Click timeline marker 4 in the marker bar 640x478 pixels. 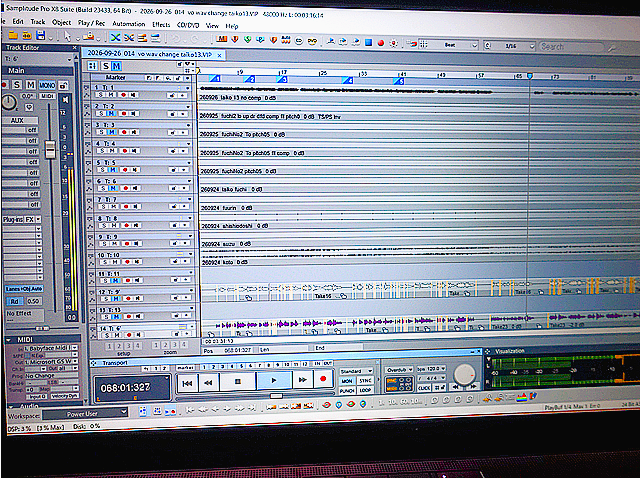pos(348,80)
